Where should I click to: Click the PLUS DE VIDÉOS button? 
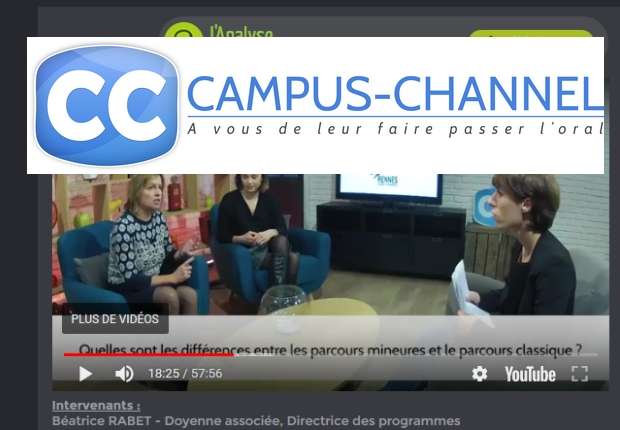(115, 319)
